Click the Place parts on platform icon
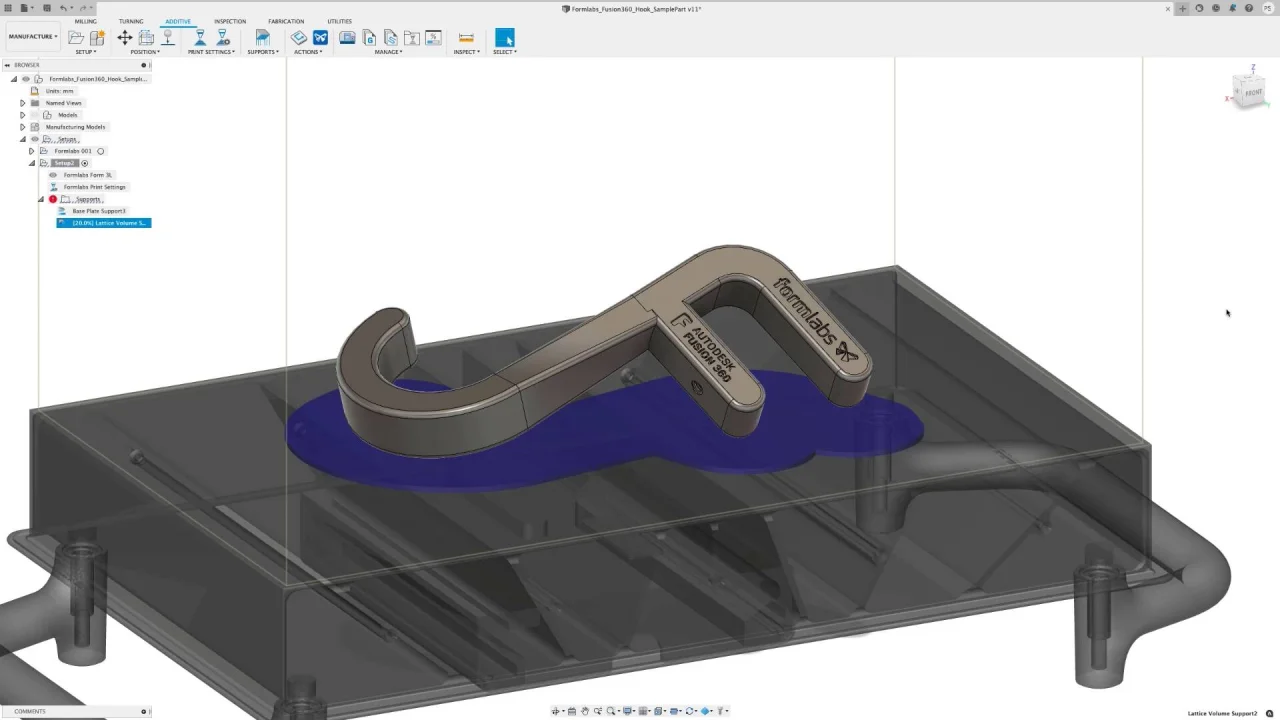The image size is (1280, 720). [168, 37]
